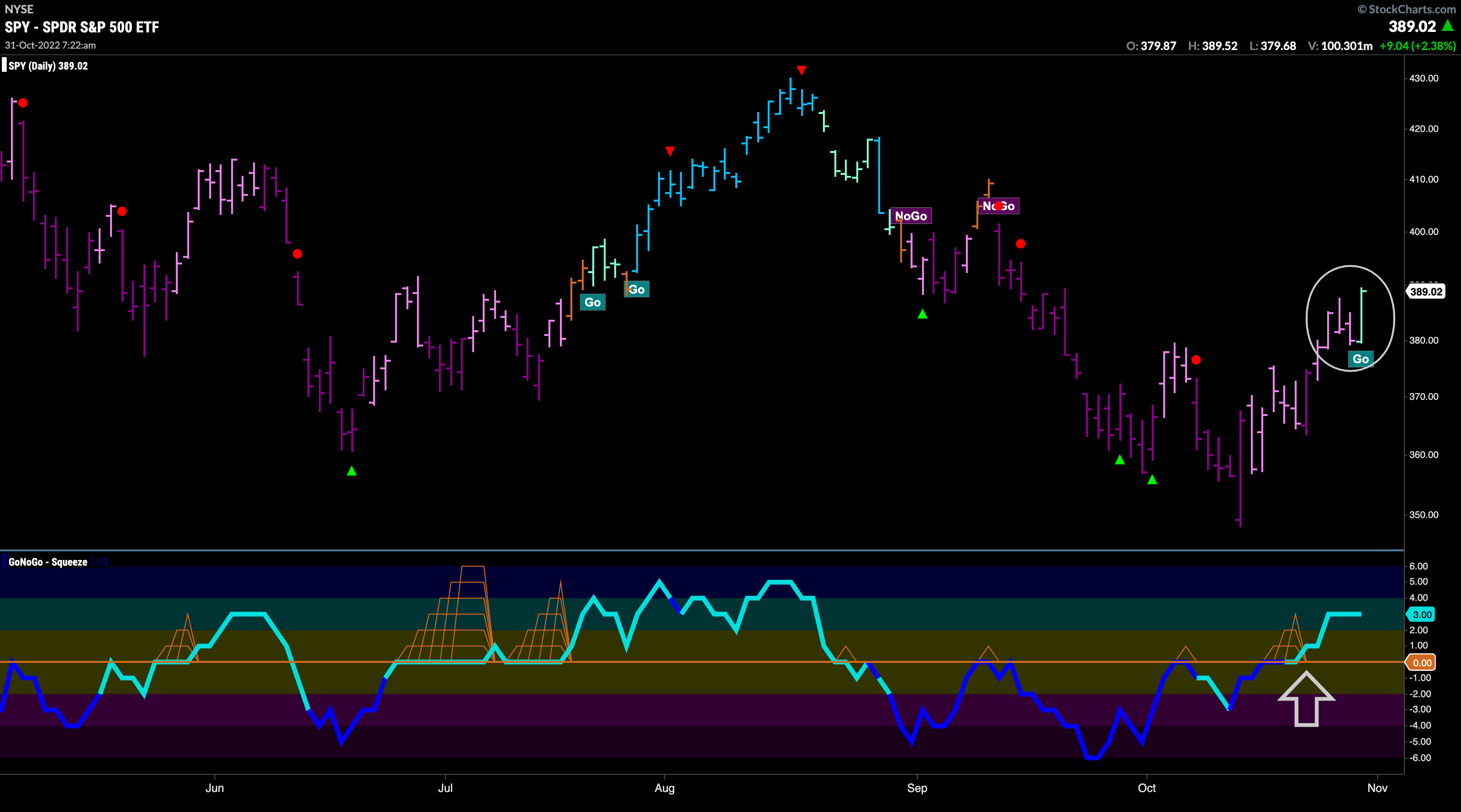
Task: Click the green up-triangle marker in early September
Action: [x=922, y=314]
